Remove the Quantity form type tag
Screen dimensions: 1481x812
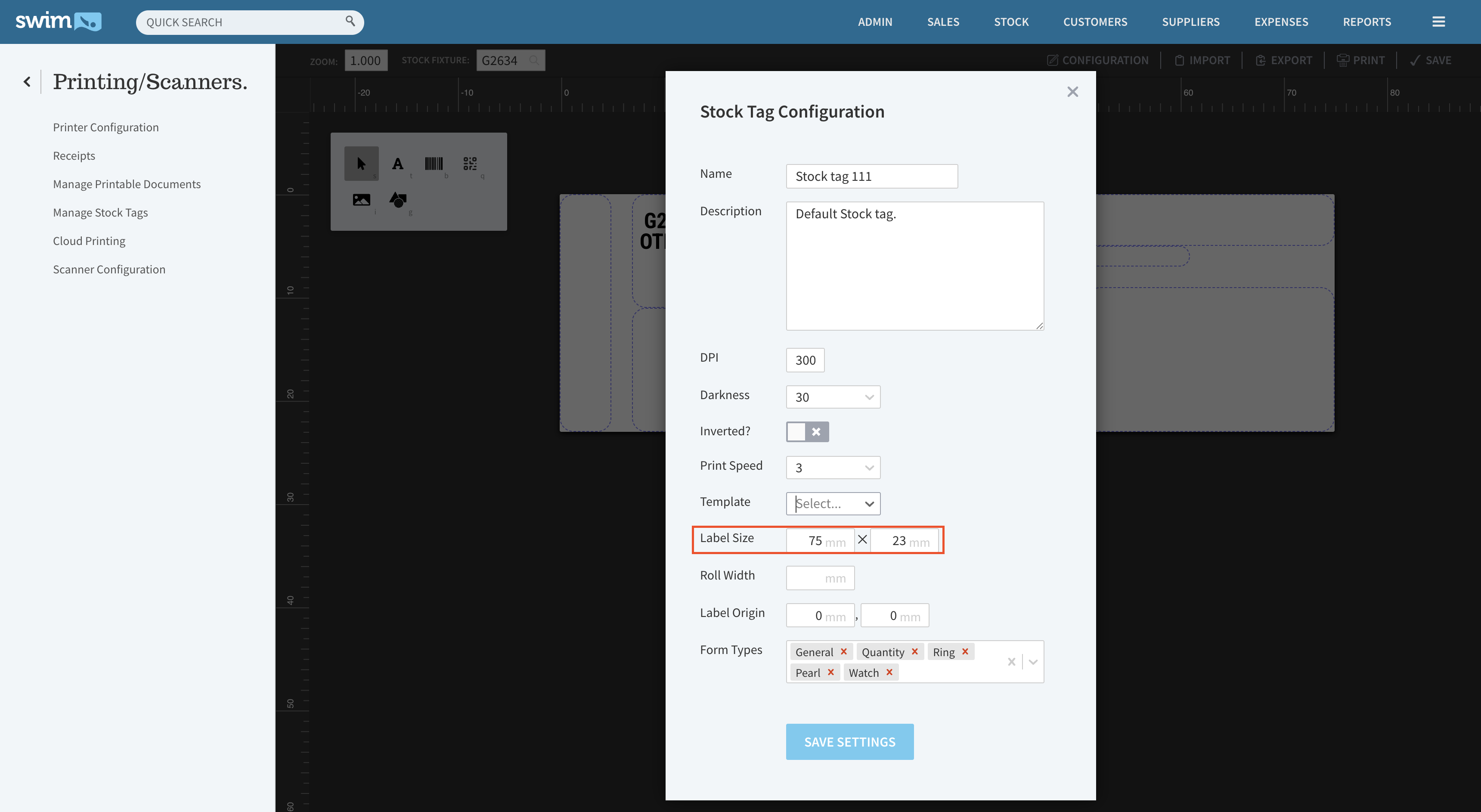tap(915, 651)
